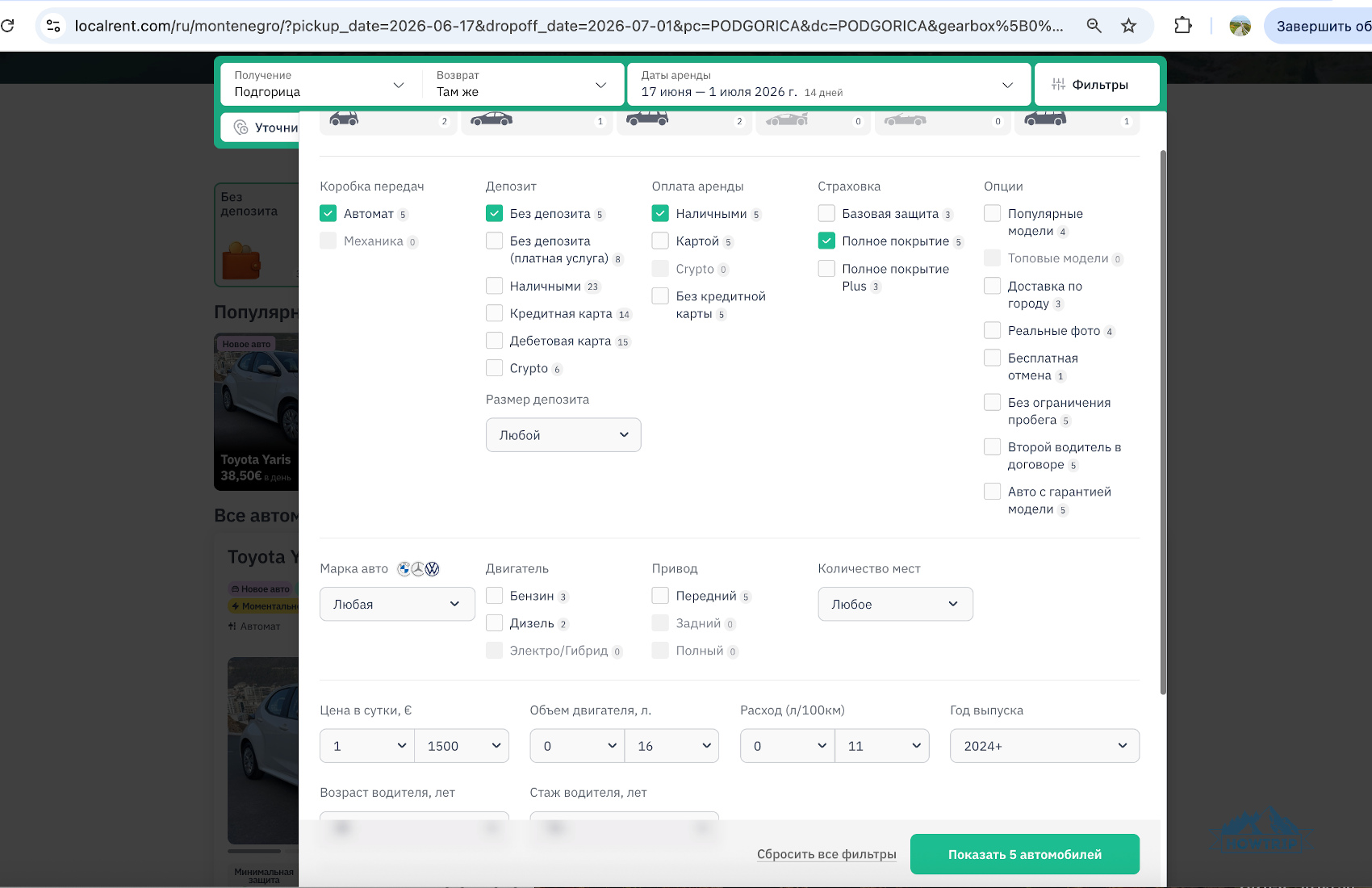Select the hatchback car body type icon

pos(344,119)
